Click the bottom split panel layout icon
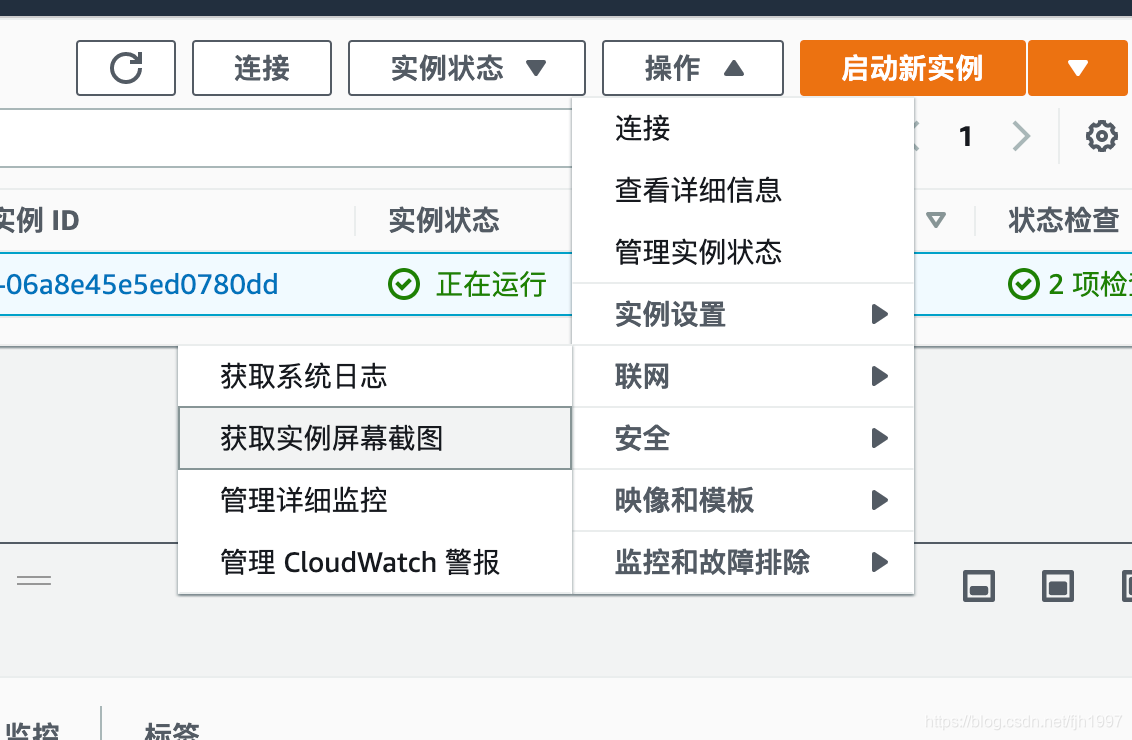Viewport: 1132px width, 740px height. click(979, 586)
